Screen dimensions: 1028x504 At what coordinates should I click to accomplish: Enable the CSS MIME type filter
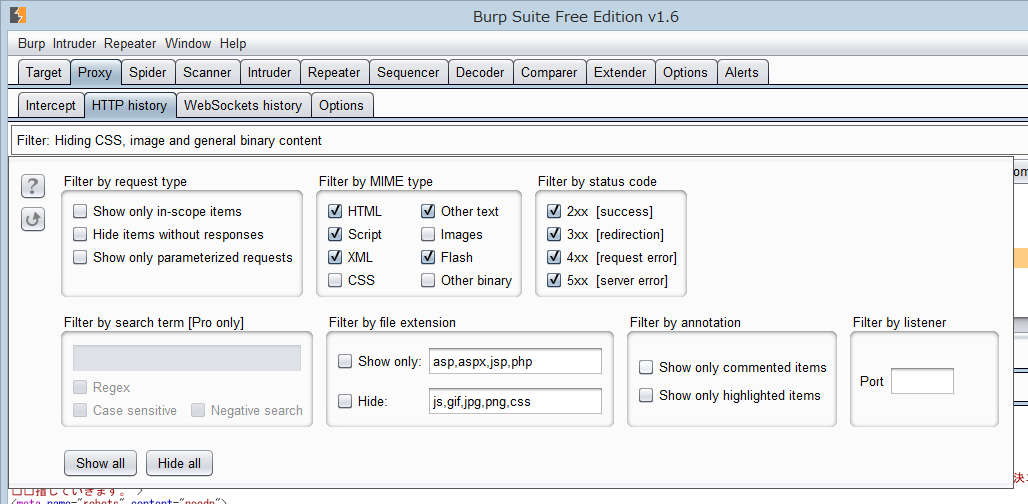coord(335,281)
